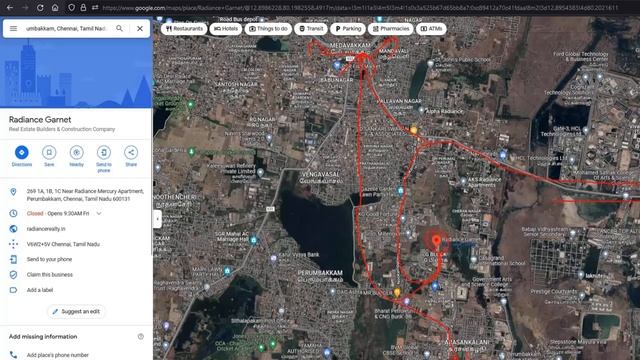640x360 pixels.
Task: Click browser back arrow
Action: (x=10, y=7)
